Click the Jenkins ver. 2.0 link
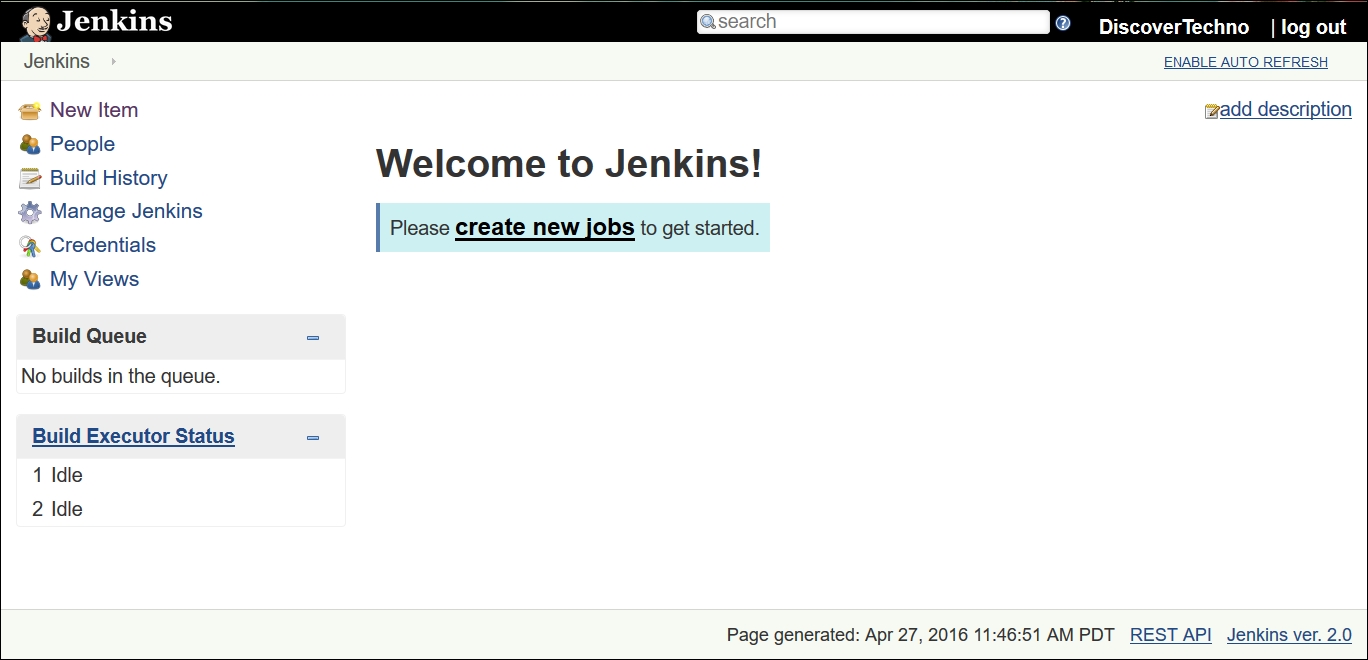This screenshot has width=1368, height=660. tap(1289, 635)
